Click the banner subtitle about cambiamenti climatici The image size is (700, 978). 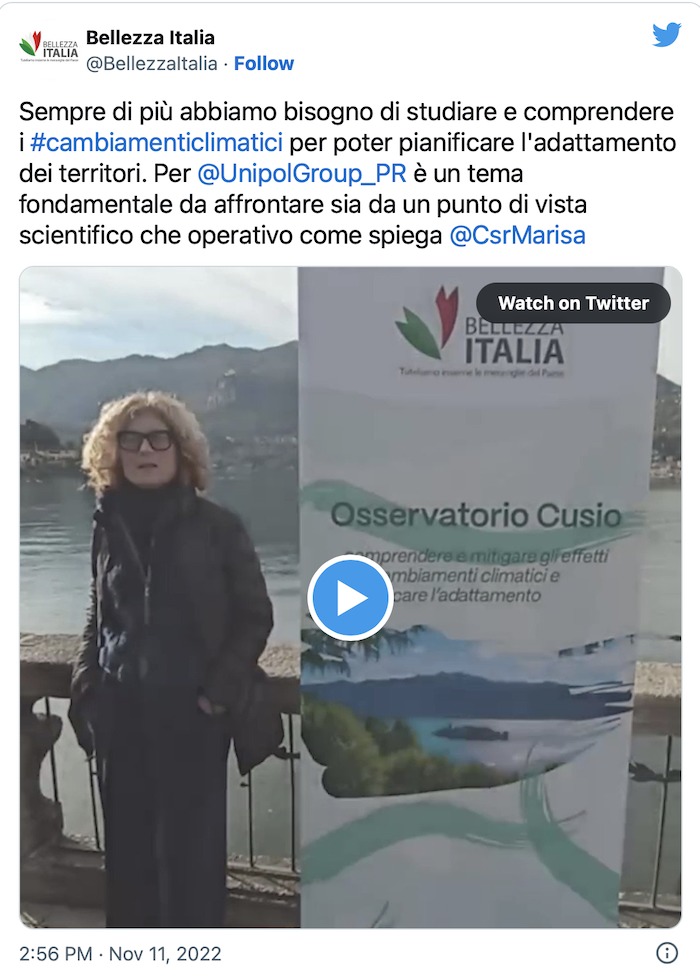click(x=477, y=574)
